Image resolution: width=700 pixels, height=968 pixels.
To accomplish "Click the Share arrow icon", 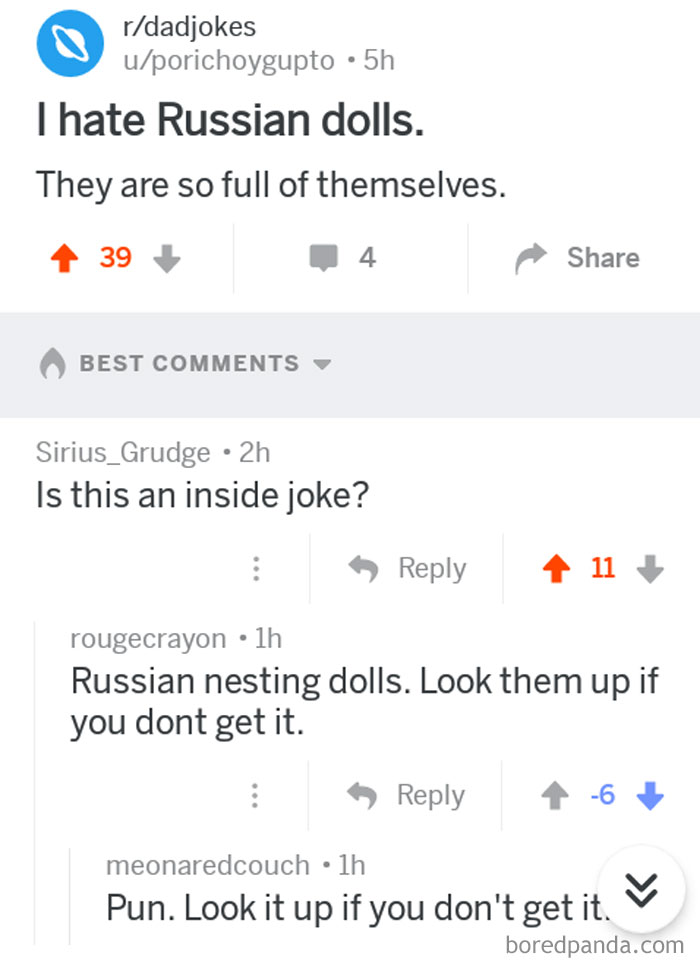I will (527, 256).
